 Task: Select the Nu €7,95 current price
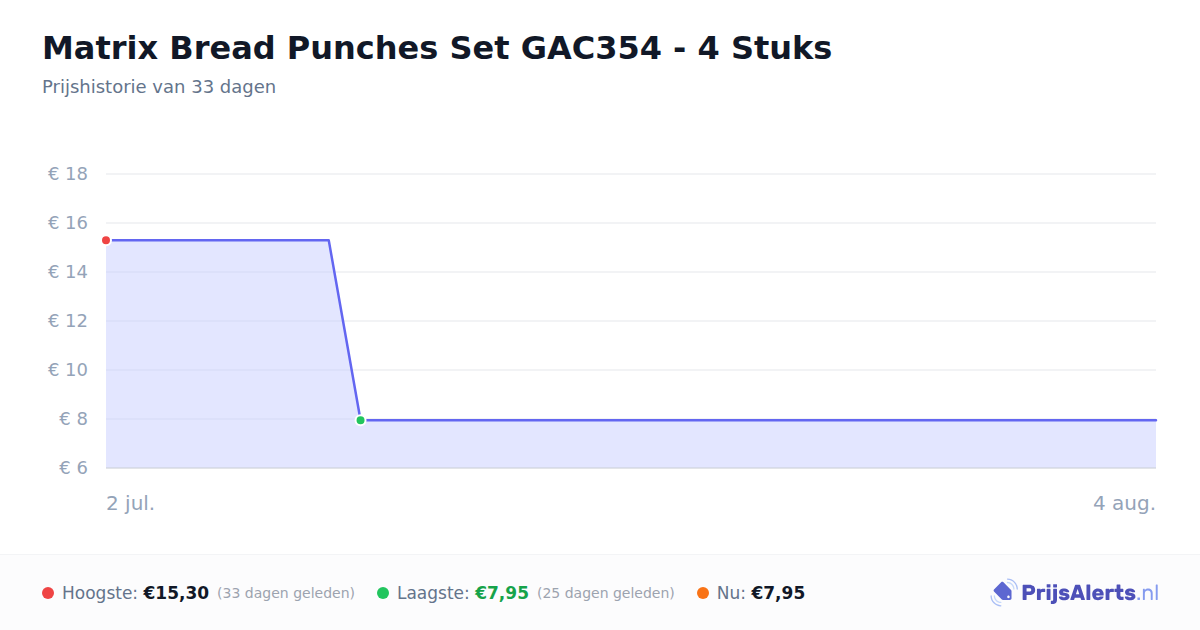(778, 593)
